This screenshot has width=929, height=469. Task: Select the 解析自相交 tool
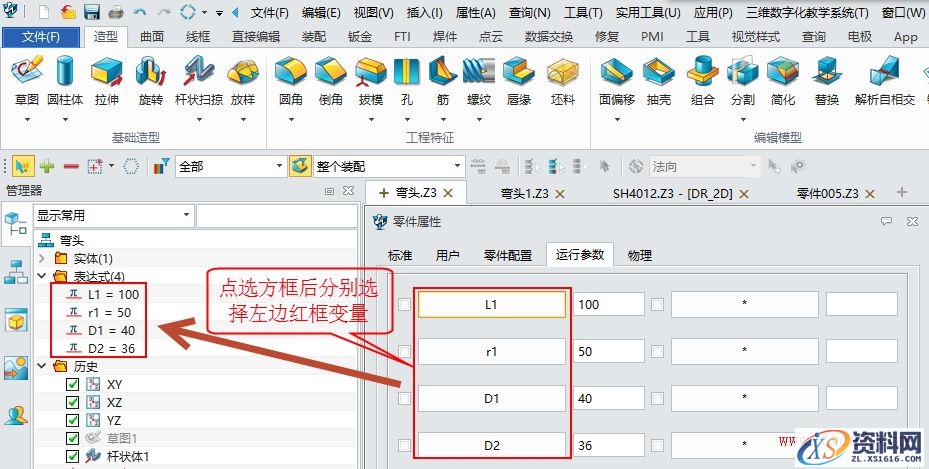point(885,81)
